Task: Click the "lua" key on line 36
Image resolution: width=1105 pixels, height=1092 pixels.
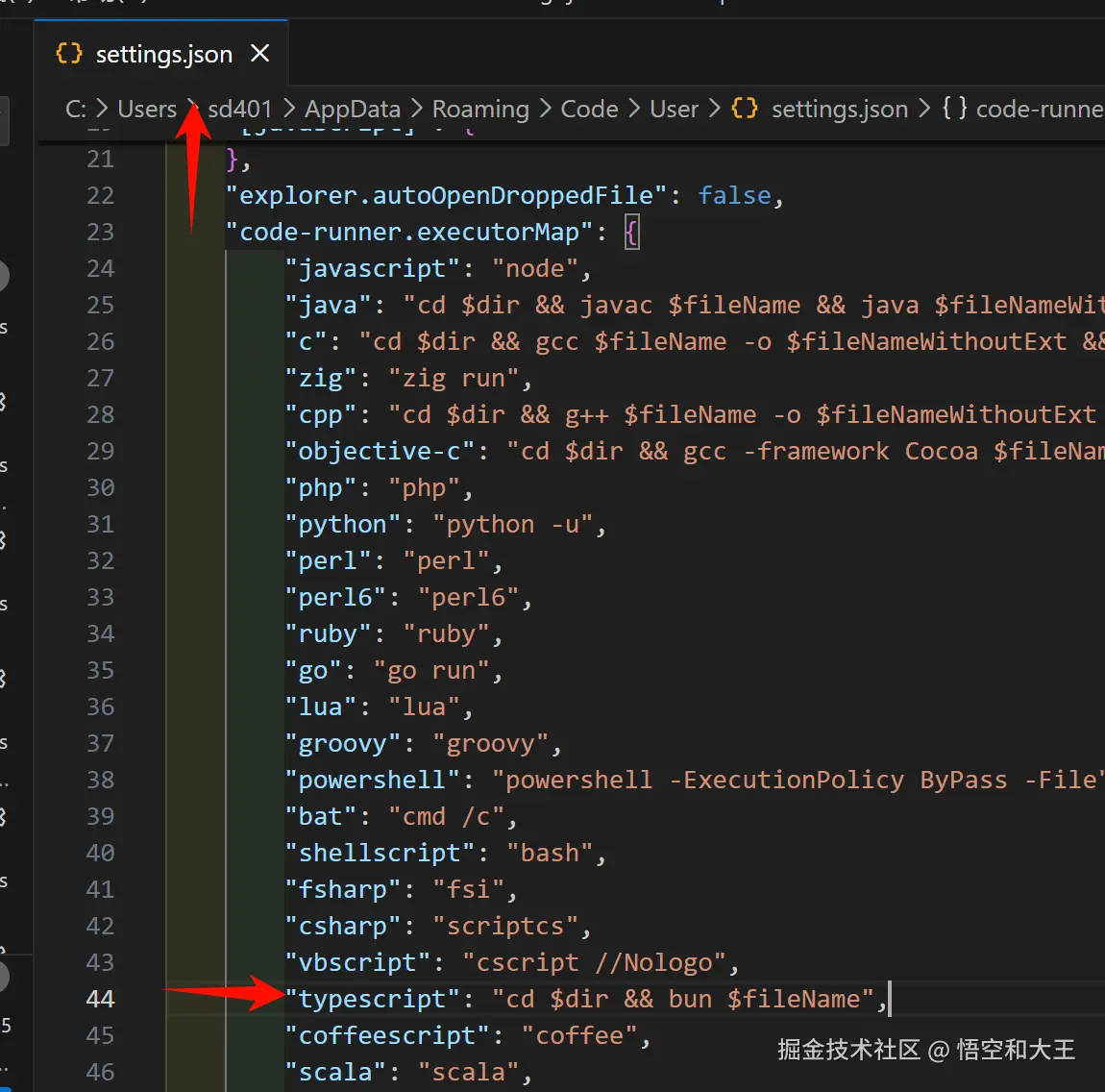Action: 321,707
